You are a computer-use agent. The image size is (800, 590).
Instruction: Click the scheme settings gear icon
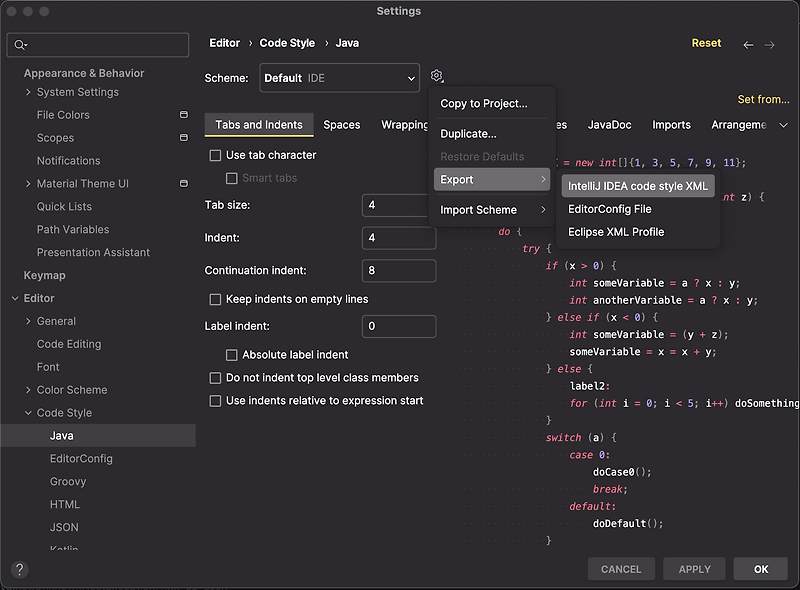(x=436, y=75)
